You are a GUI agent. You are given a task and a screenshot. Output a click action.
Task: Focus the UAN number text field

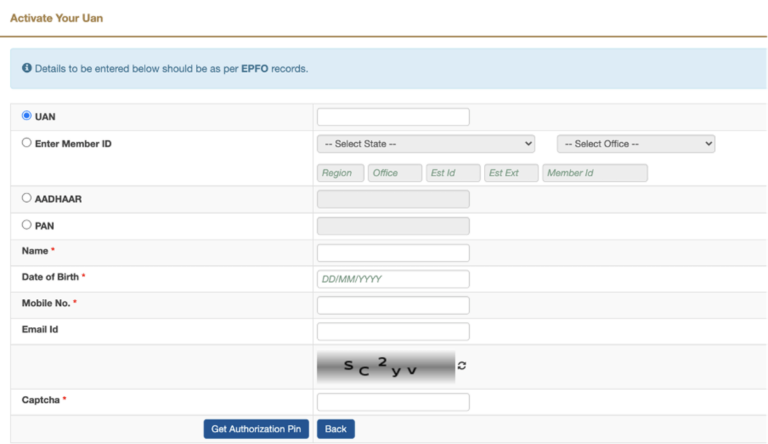(x=393, y=117)
